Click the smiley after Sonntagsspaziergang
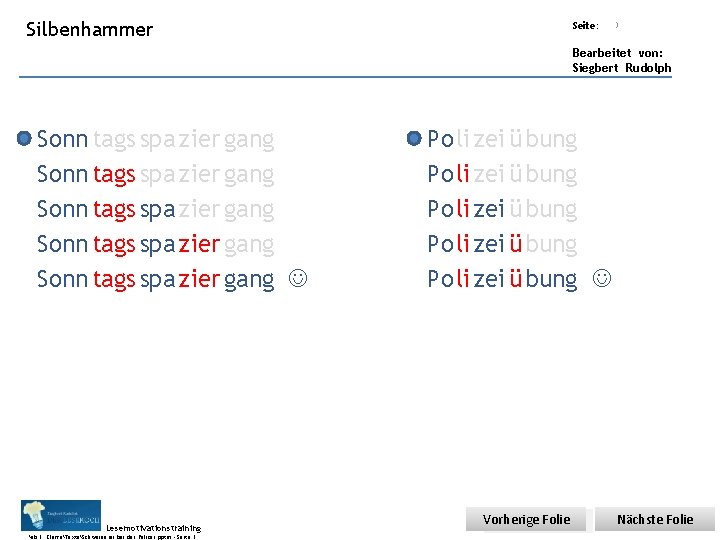The height and width of the screenshot is (540, 720). coord(296,279)
